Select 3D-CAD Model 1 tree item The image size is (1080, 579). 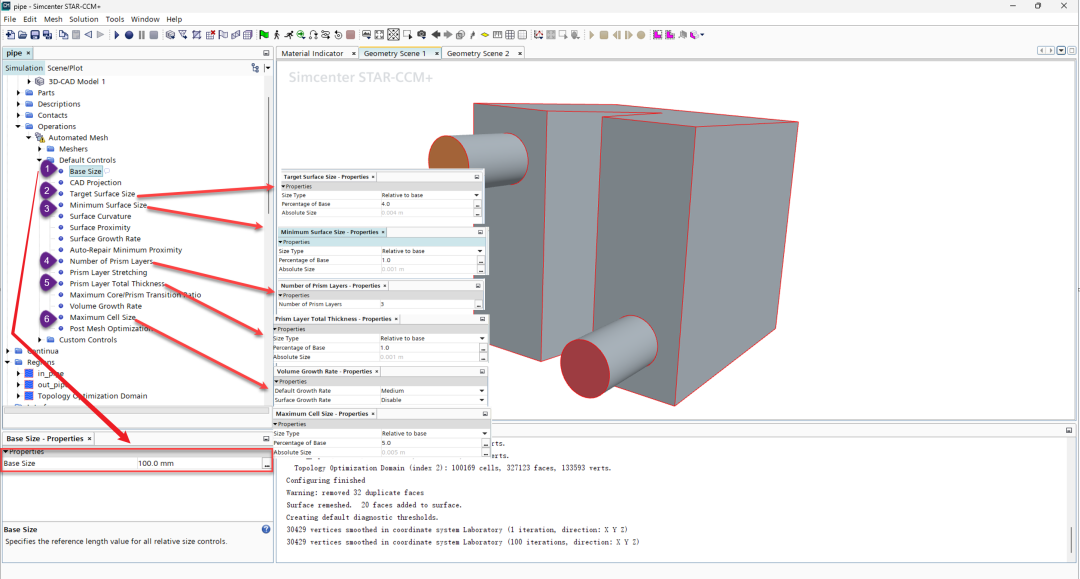76,81
